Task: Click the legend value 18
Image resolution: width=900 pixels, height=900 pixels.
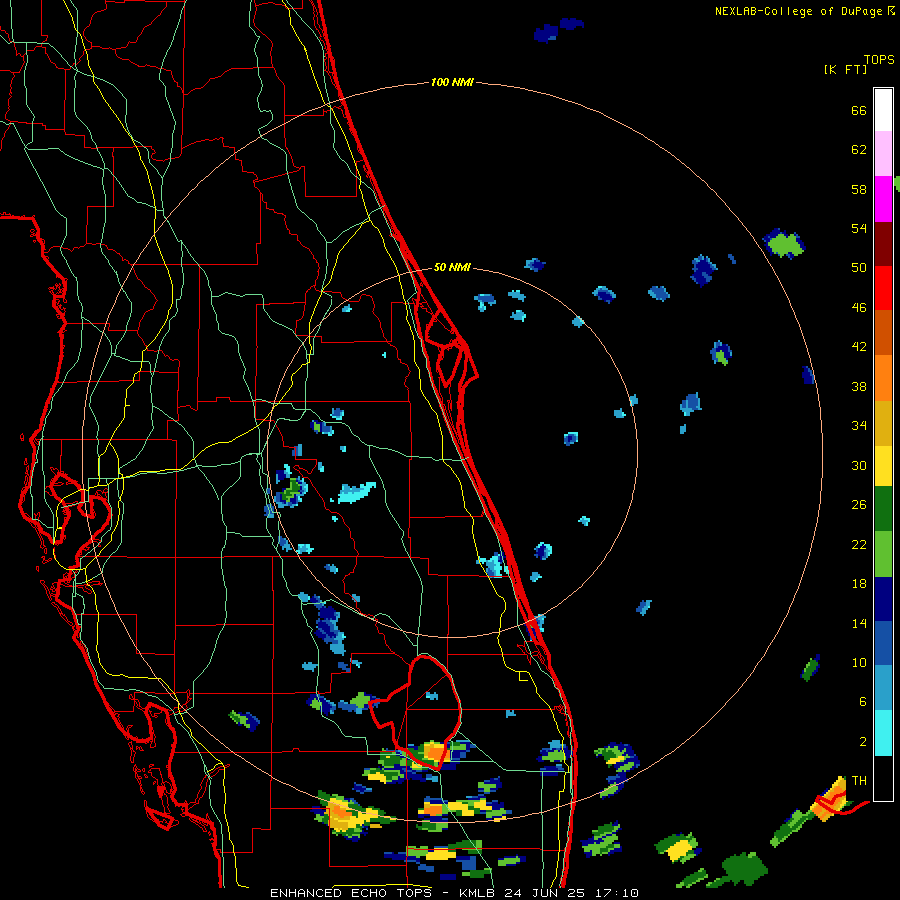Action: pyautogui.click(x=859, y=584)
